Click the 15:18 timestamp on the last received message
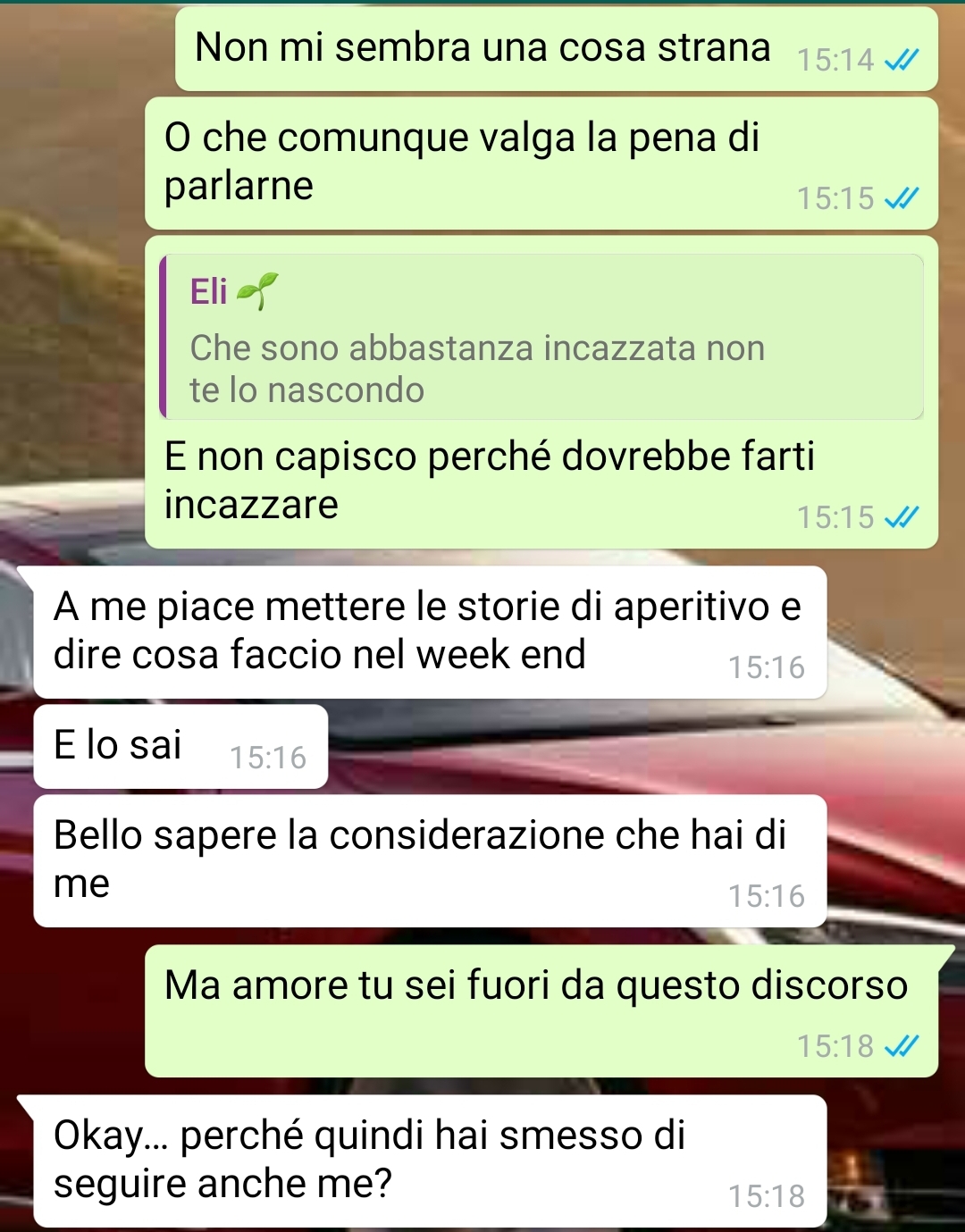The height and width of the screenshot is (1232, 965). [x=767, y=1196]
